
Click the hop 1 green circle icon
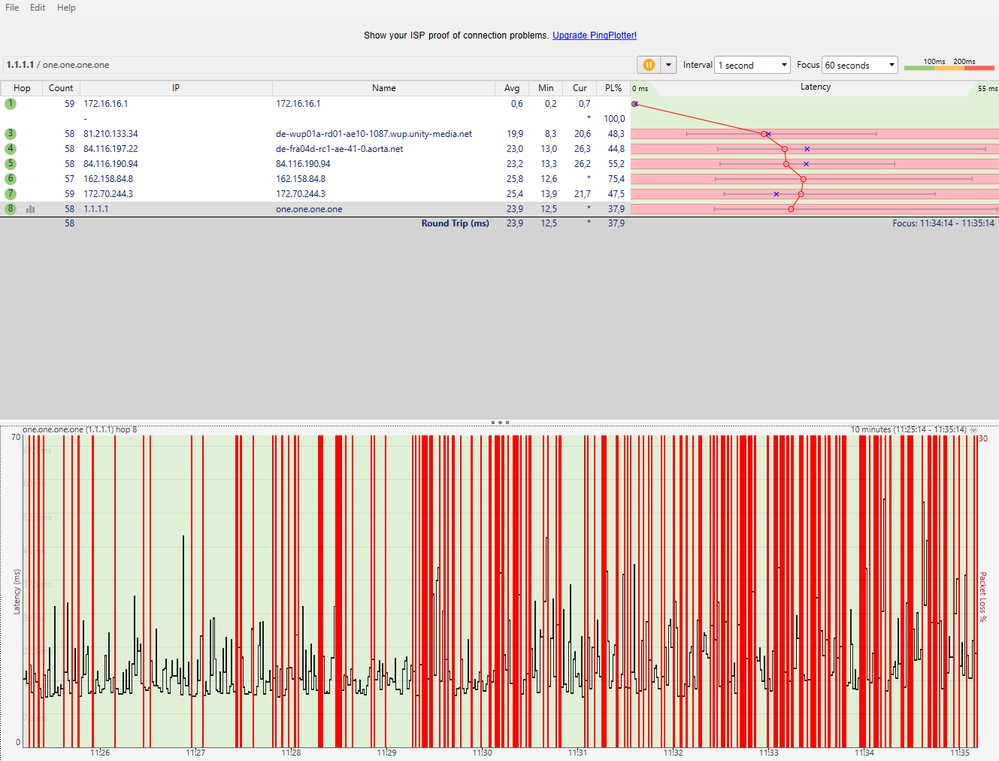[10, 103]
